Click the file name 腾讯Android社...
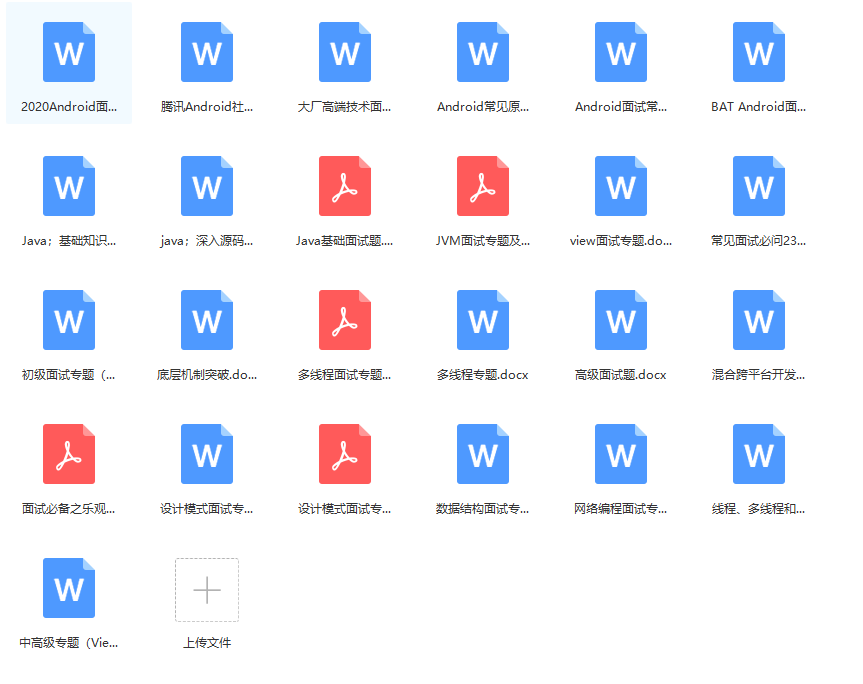Image resolution: width=863 pixels, height=684 pixels. tap(207, 107)
